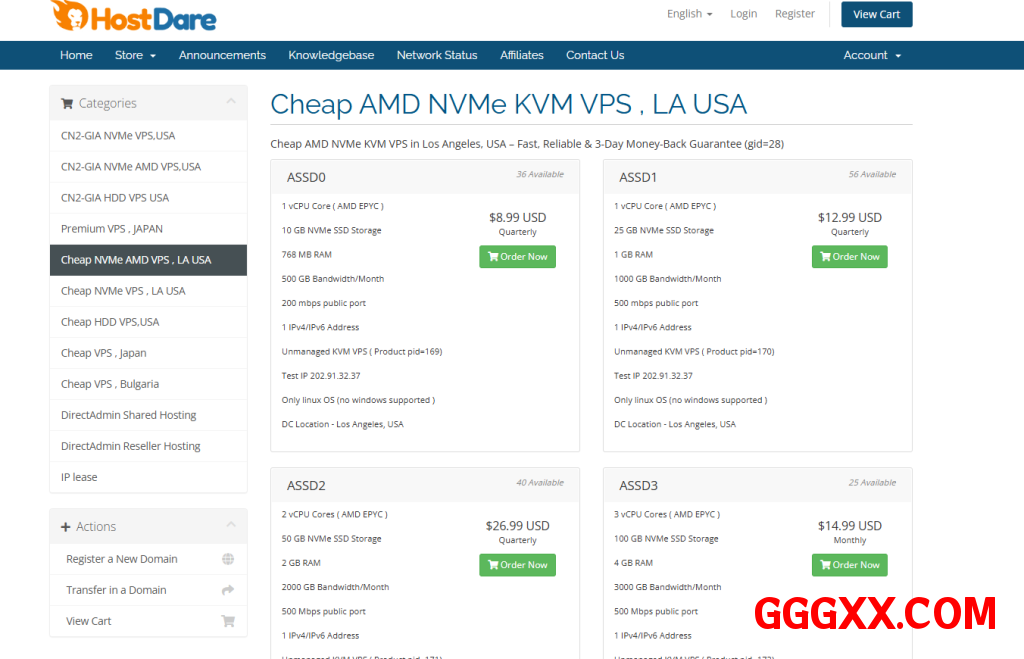Screen dimensions: 1024x659
Task: Open the Network Status page
Action: click(437, 55)
